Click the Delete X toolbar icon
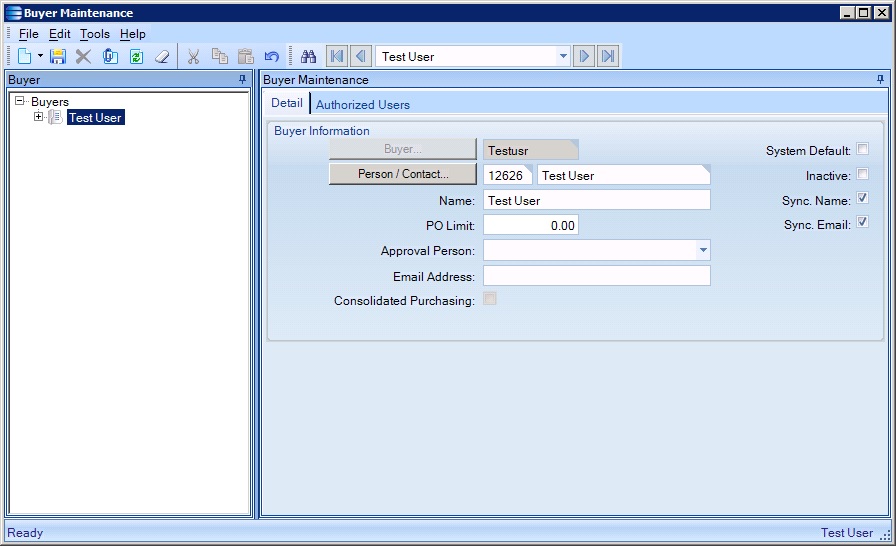This screenshot has width=896, height=546. 83,56
